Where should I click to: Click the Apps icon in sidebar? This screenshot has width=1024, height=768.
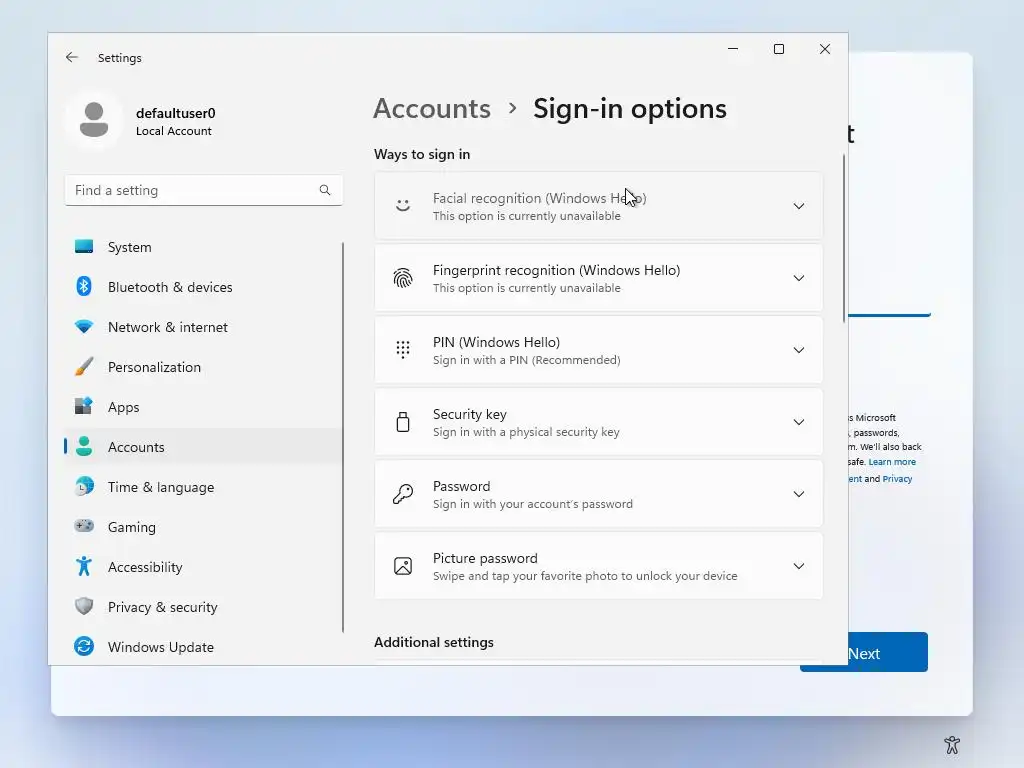click(84, 406)
